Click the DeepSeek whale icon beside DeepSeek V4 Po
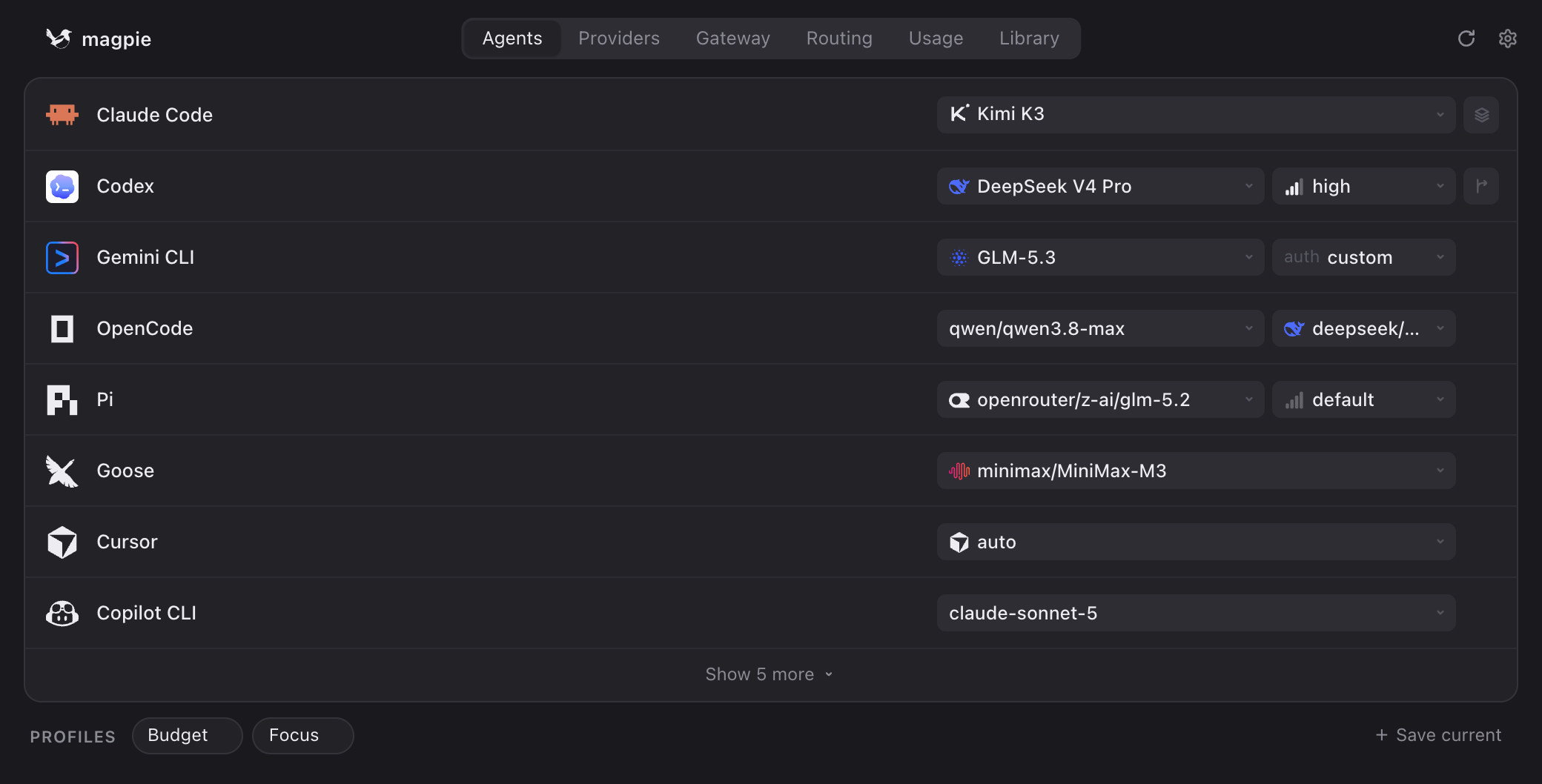Screen dimensions: 1542x784 [959, 186]
